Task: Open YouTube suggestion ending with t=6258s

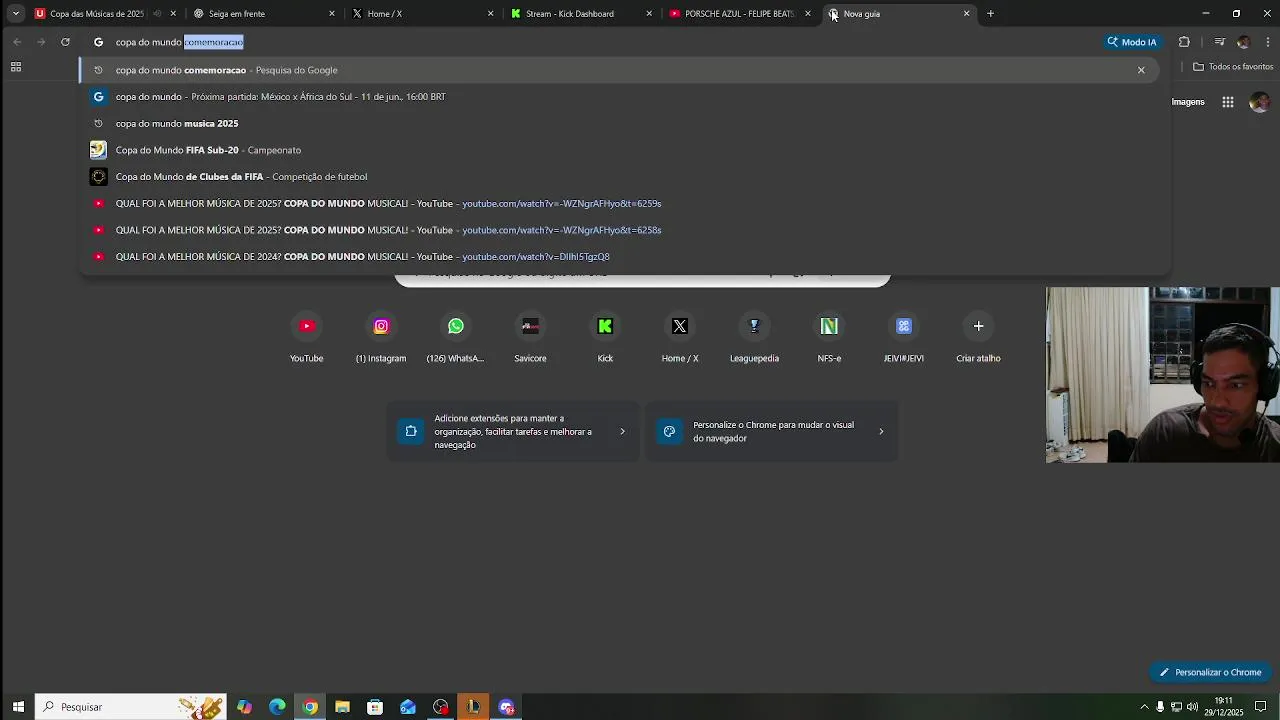Action: click(620, 230)
